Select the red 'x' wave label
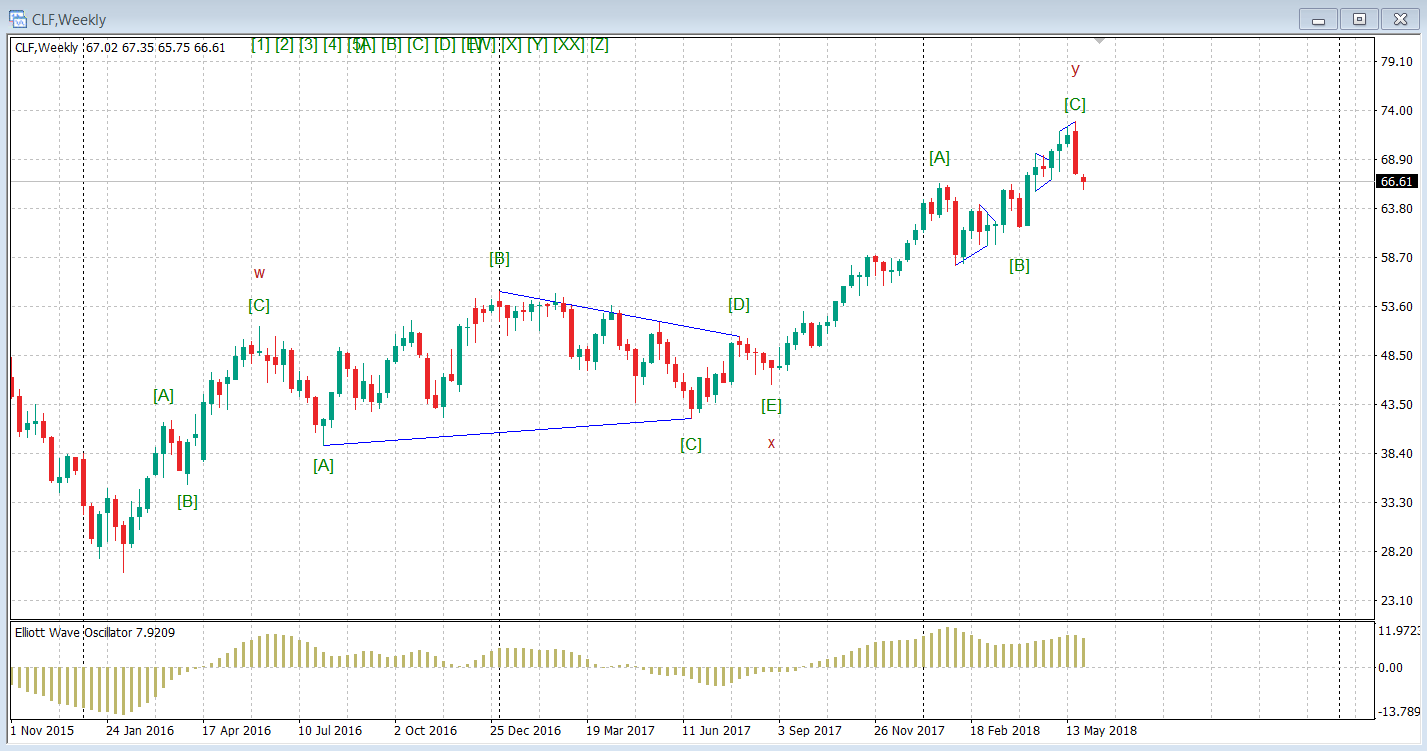The height and width of the screenshot is (751, 1427). tap(771, 443)
